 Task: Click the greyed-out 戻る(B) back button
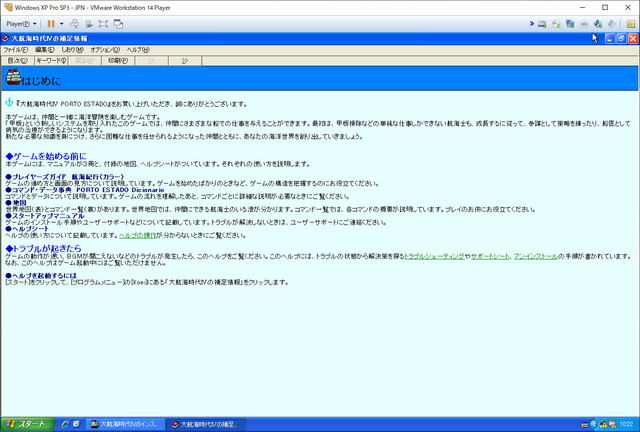pyautogui.click(x=84, y=61)
